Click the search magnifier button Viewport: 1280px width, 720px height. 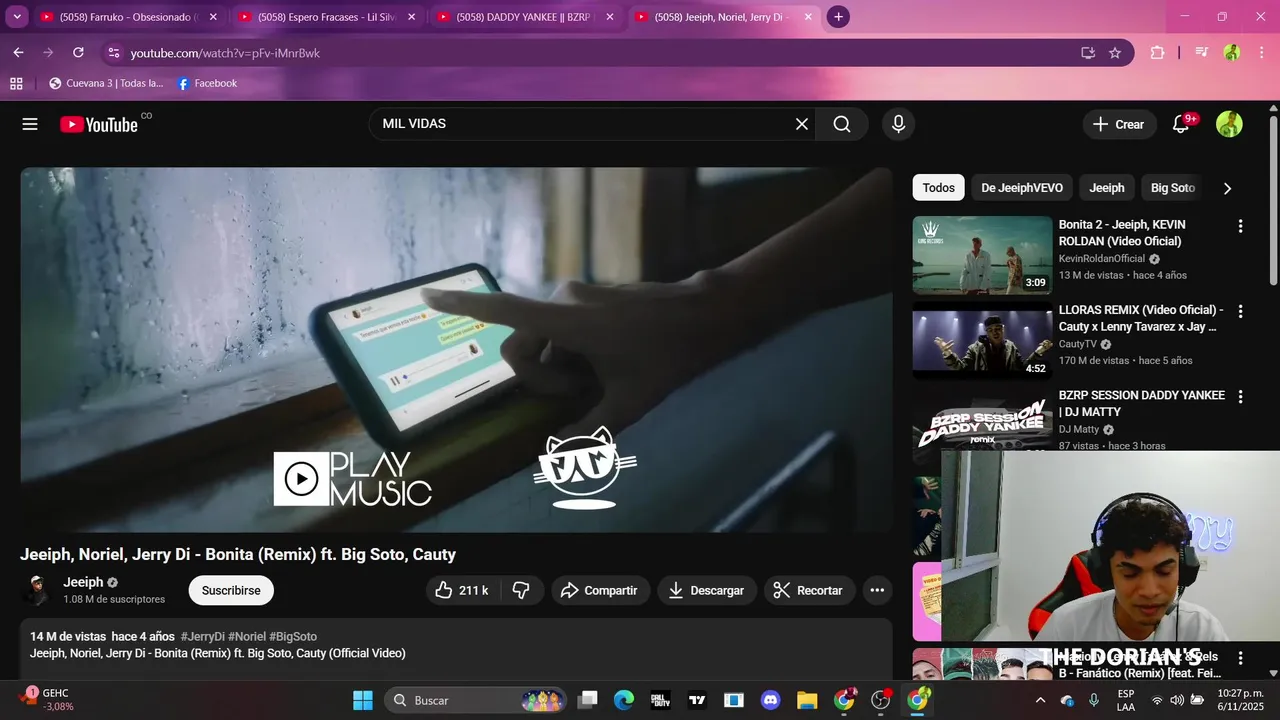point(842,124)
